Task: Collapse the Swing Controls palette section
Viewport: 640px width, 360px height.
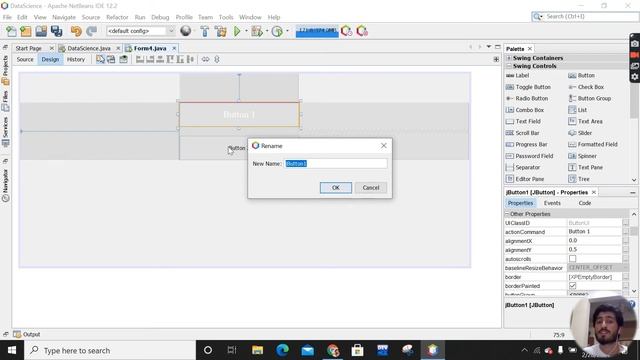Action: pos(509,66)
